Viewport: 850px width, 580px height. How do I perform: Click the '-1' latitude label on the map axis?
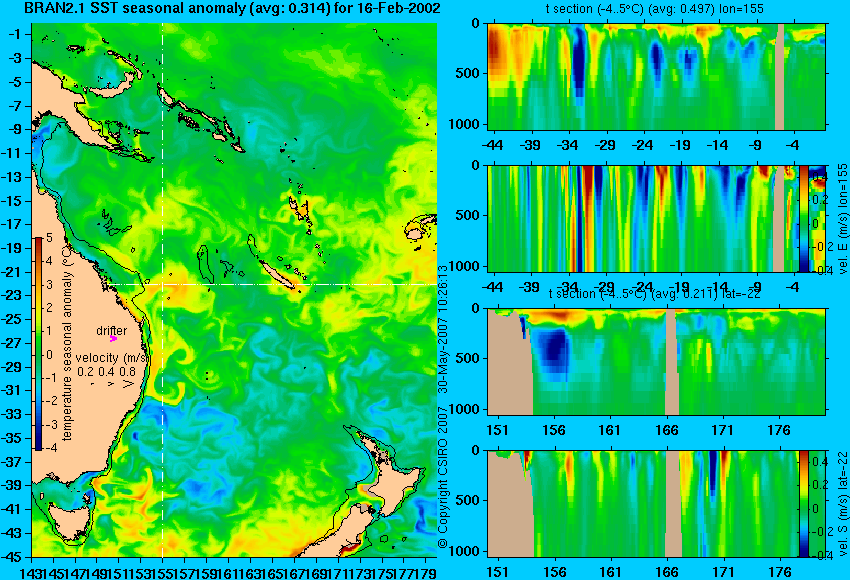(16, 34)
